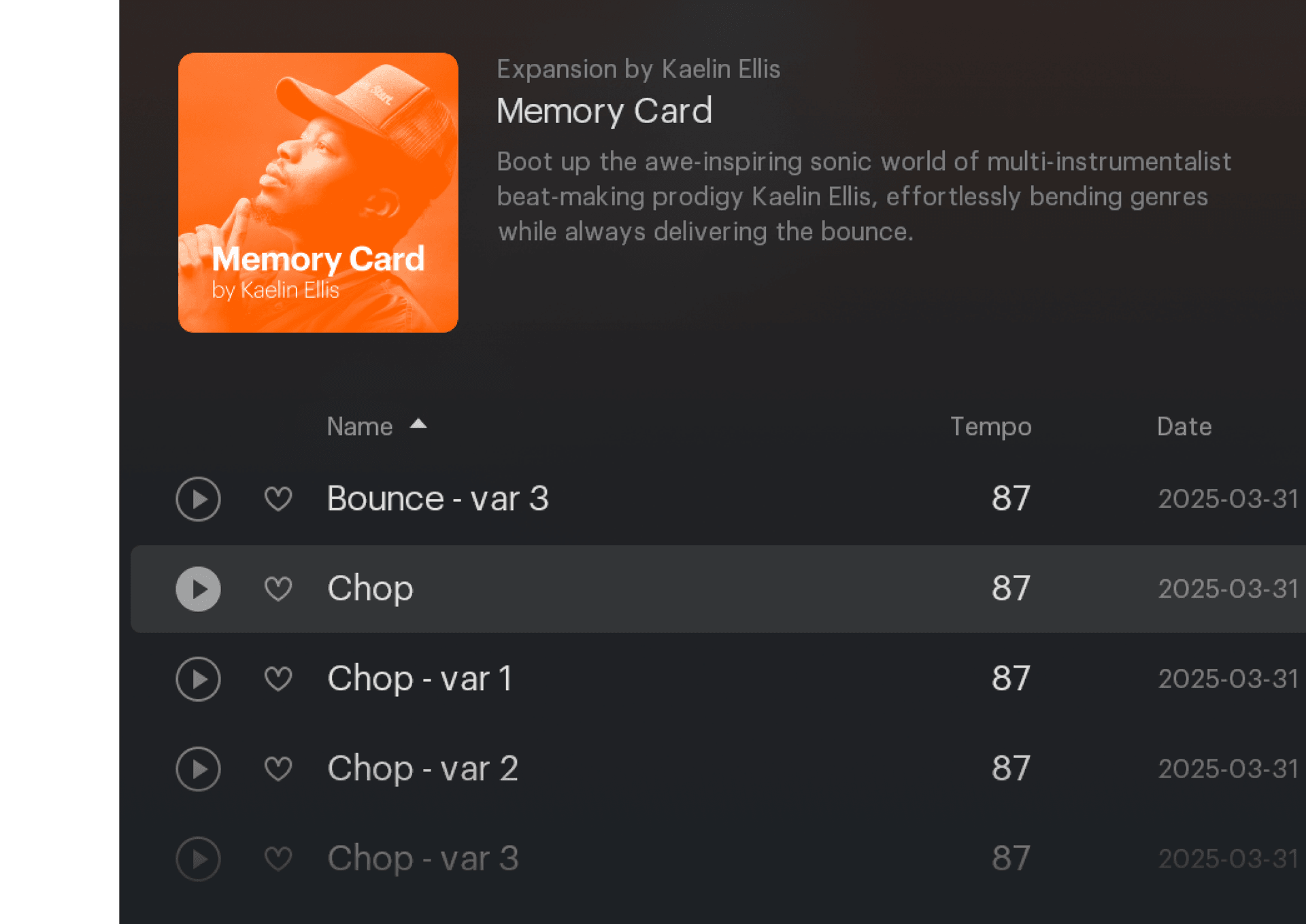Click the Name sort arrow
Screen dimensions: 1306x924
point(418,425)
